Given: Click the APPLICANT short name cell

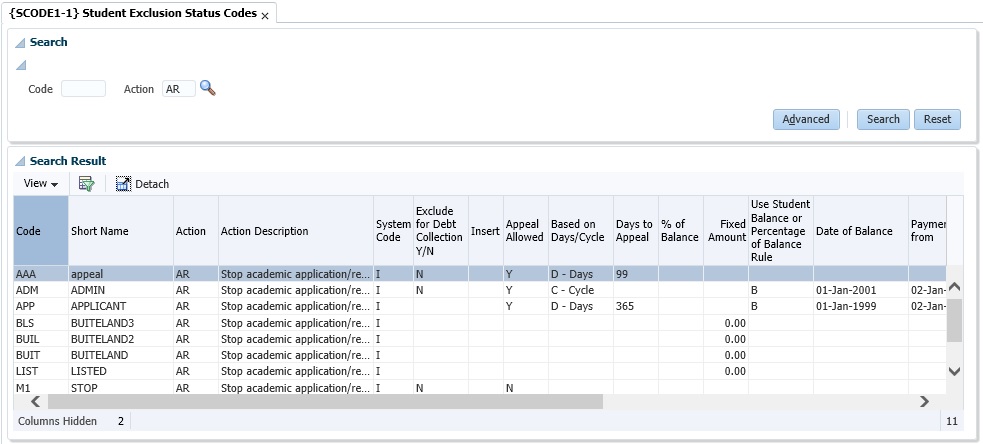Looking at the screenshot, I should 121,307.
